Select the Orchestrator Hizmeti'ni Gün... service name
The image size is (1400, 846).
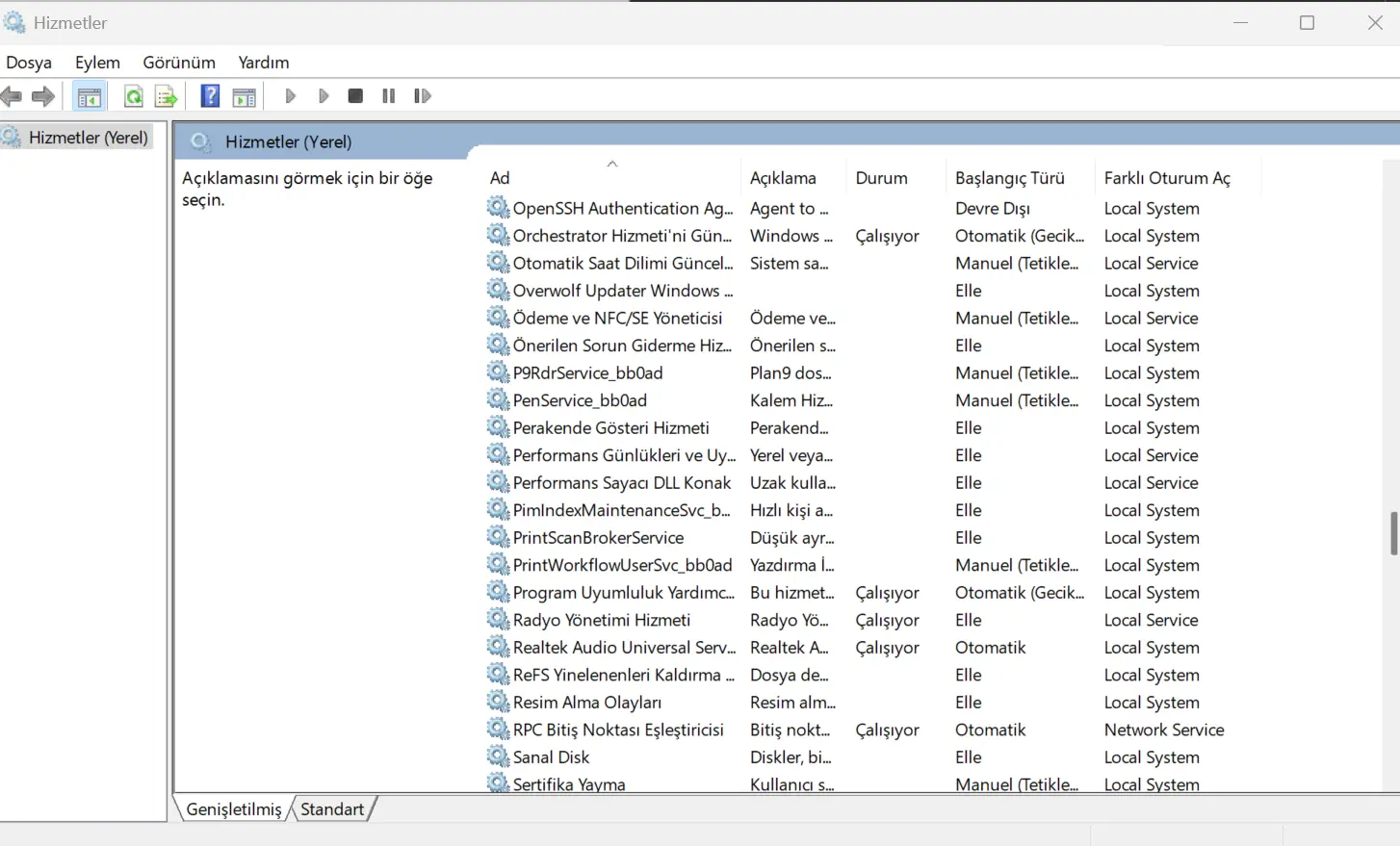pos(622,236)
